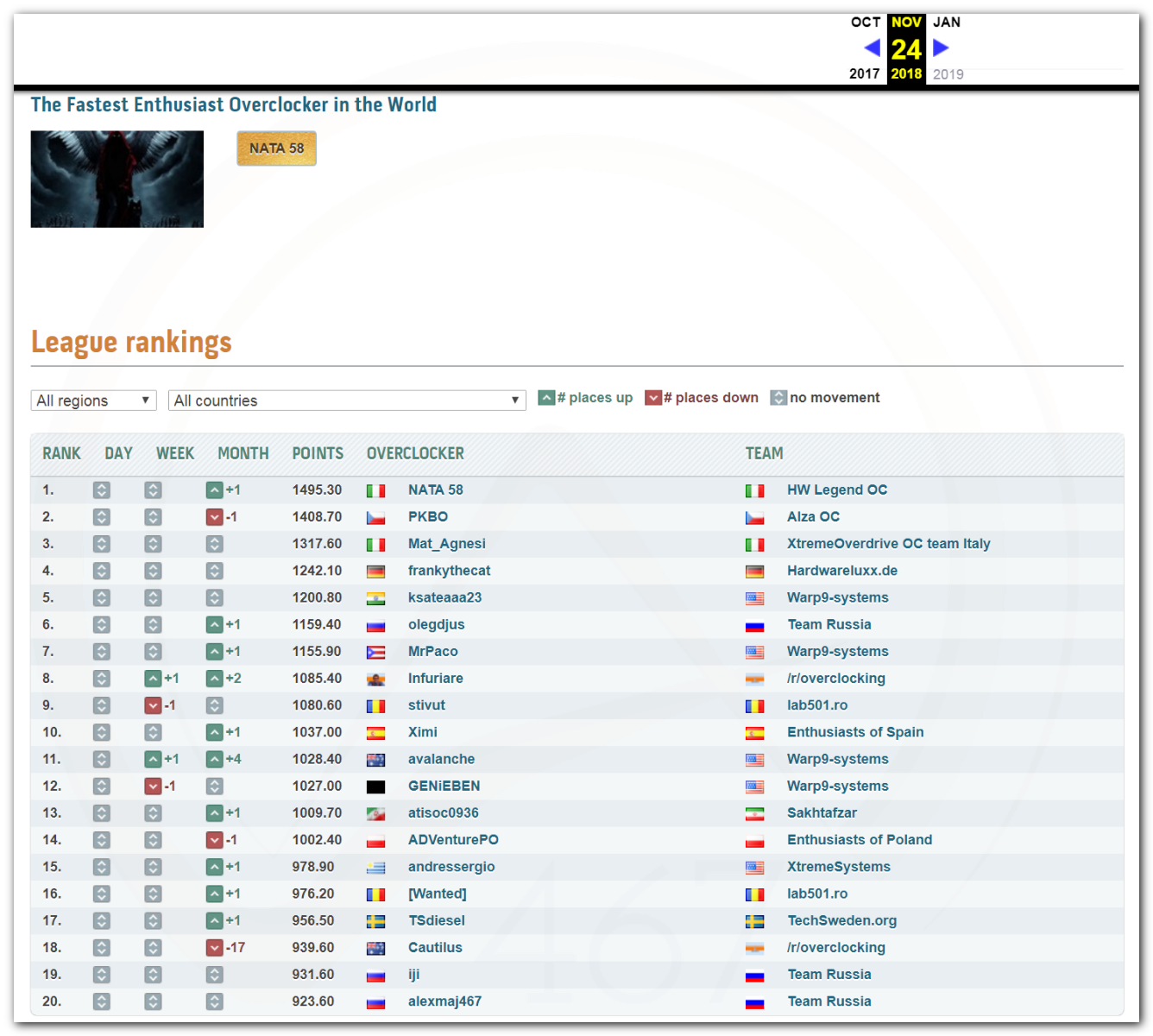1153x1036 pixels.
Task: Select year 2017 in Wayback toolbar
Action: (x=865, y=73)
